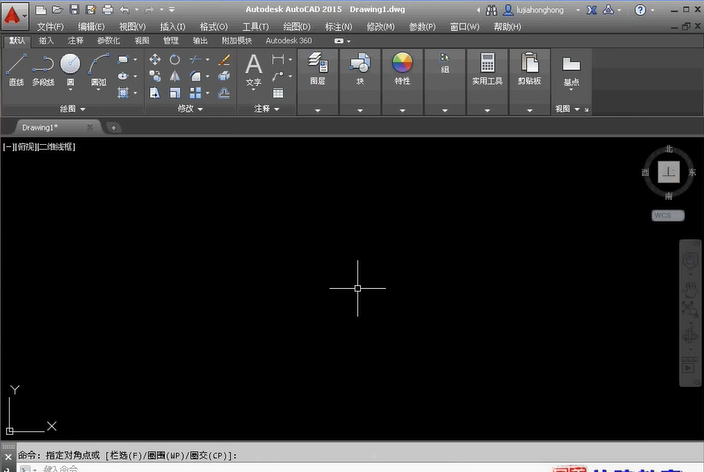Click the Hatch pattern fill icon
This screenshot has width=704, height=472.
pos(123,93)
